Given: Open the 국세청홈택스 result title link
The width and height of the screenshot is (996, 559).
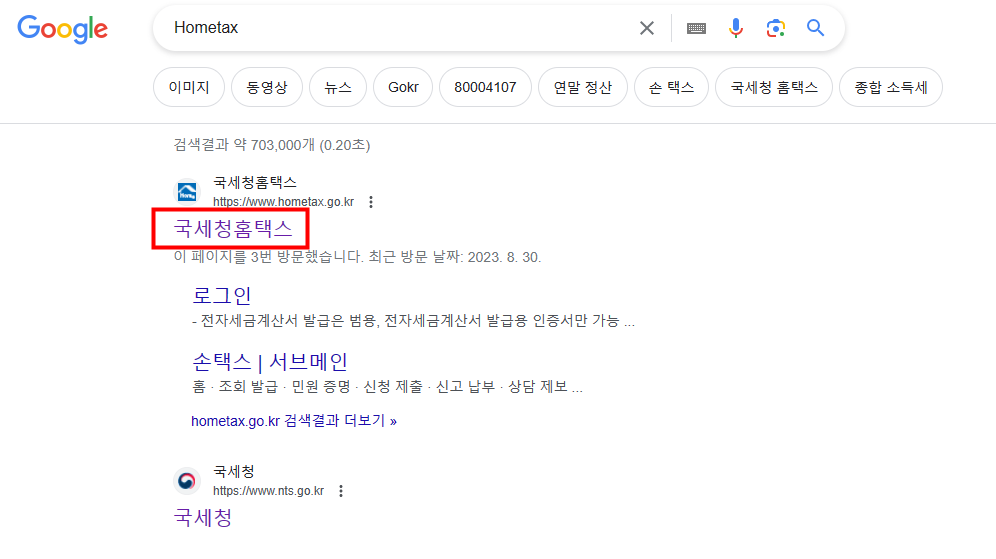Looking at the screenshot, I should tap(232, 229).
